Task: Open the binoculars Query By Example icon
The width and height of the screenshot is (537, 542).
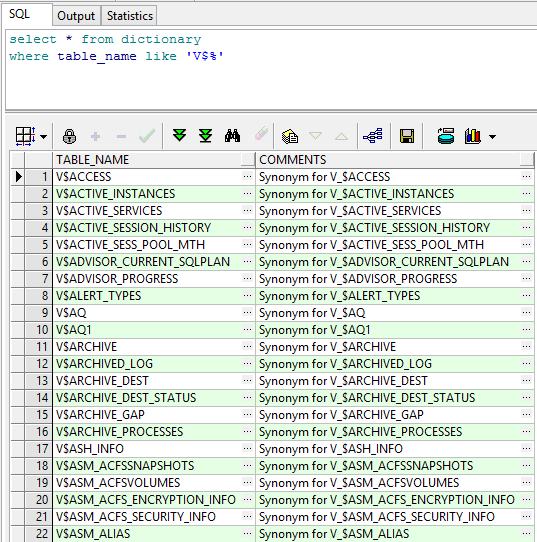Action: point(232,136)
